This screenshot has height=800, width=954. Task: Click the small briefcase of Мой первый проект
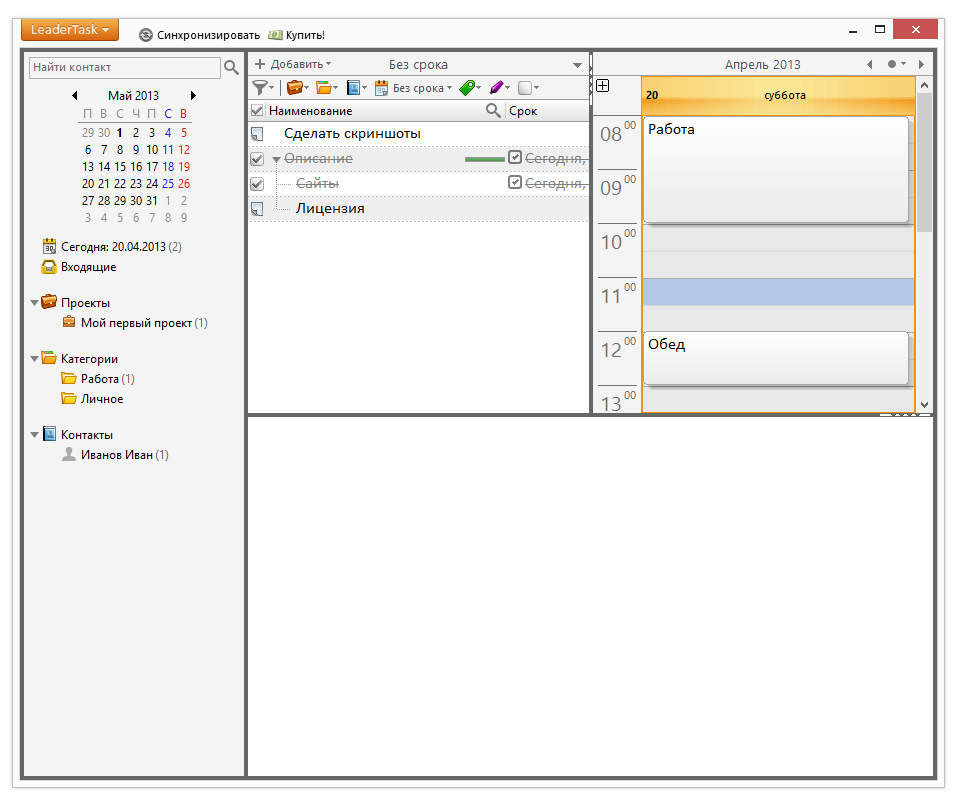point(69,322)
